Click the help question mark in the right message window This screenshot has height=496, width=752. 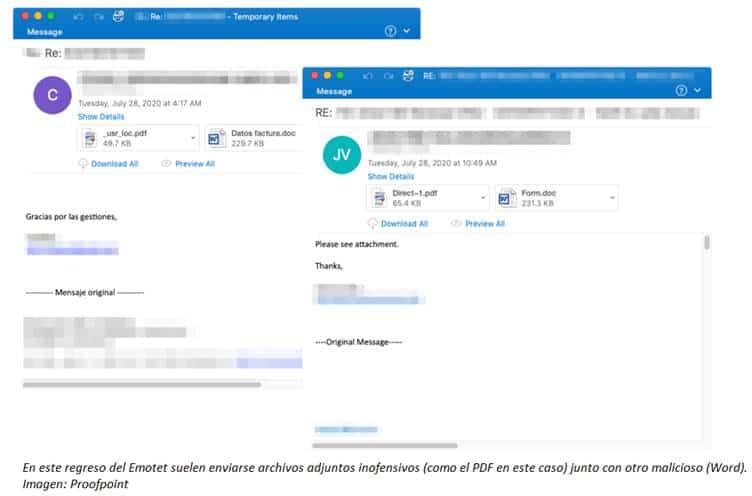pyautogui.click(x=682, y=90)
